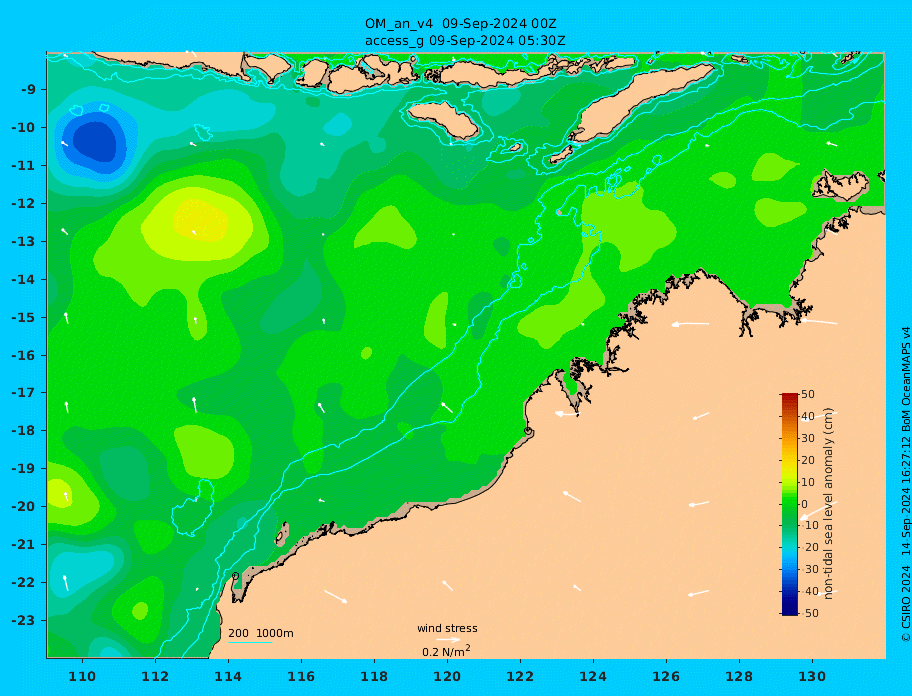
Task: Click the latitude axis label "-18"
Action: [x=23, y=431]
